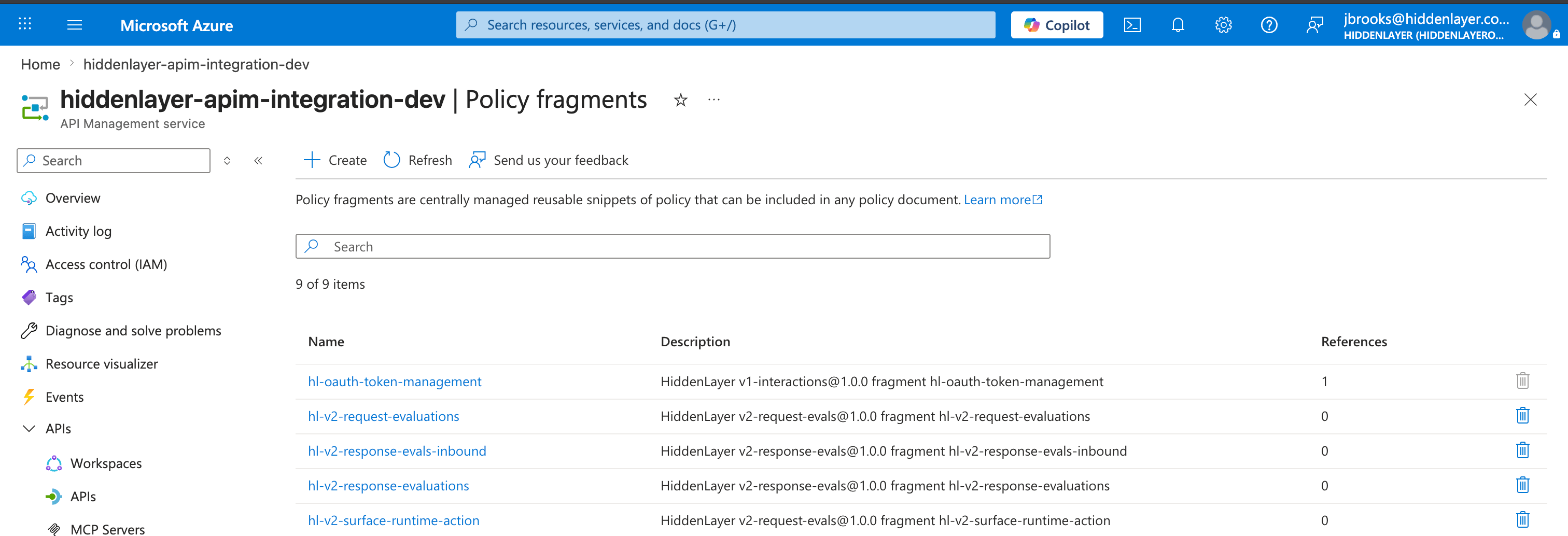The image size is (1568, 536).
Task: Focus the sidebar menu Search box
Action: coord(113,161)
